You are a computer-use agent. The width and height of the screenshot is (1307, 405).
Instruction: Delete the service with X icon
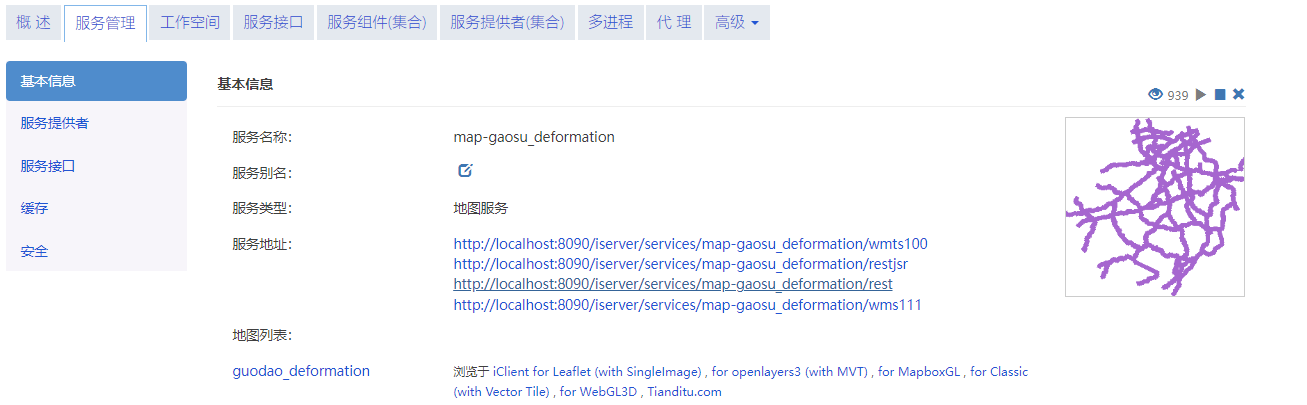(1238, 94)
